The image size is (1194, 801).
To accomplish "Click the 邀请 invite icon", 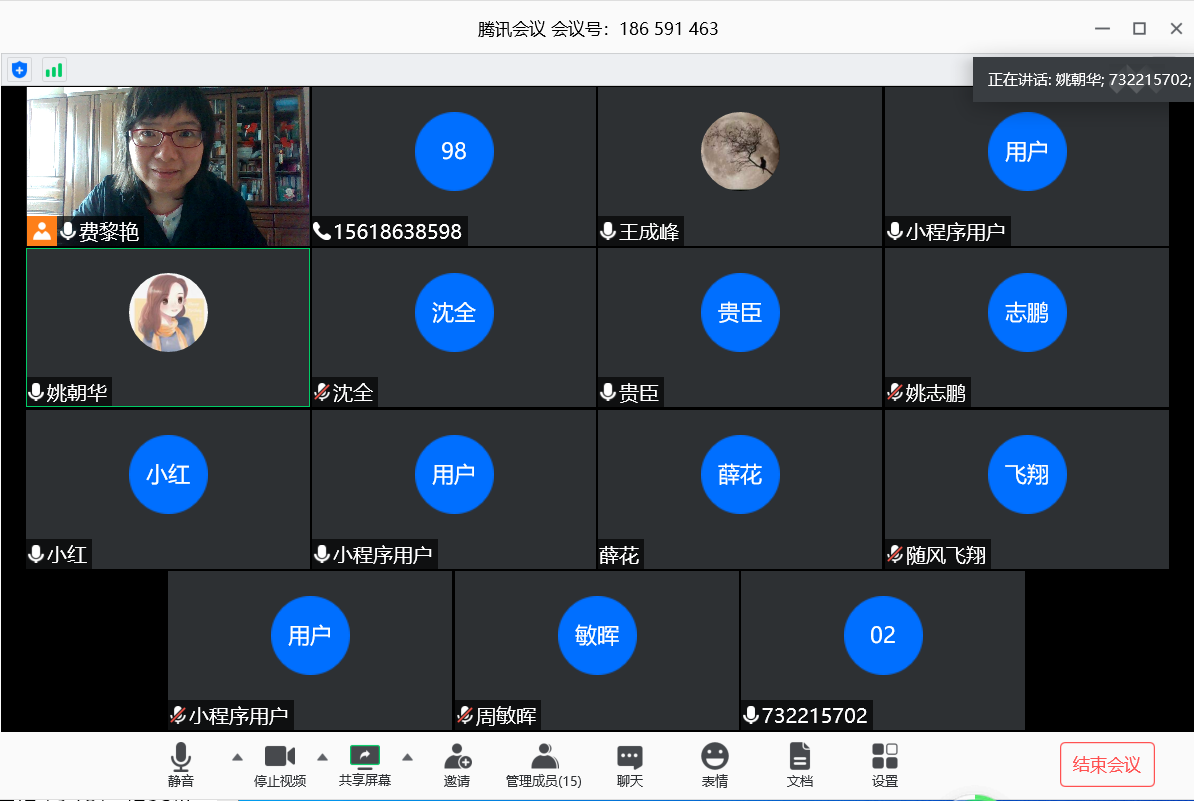I will click(x=457, y=758).
